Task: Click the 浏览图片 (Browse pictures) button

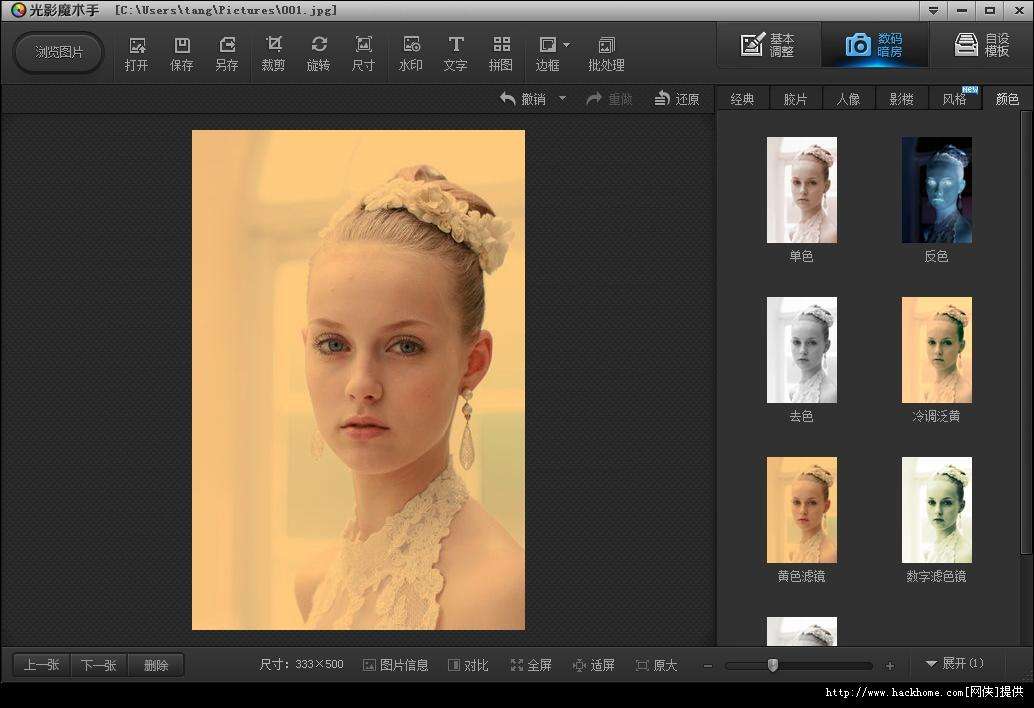Action: [59, 53]
